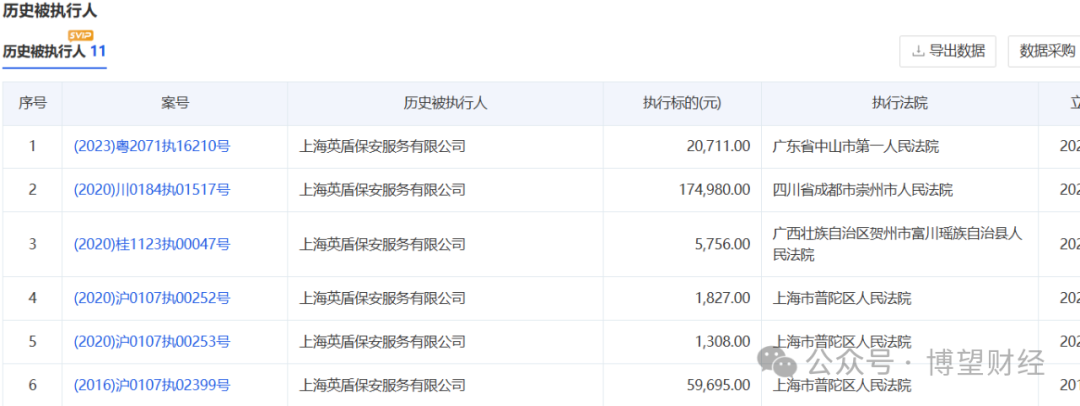Click the 历史被执行人 column header

pyautogui.click(x=445, y=103)
